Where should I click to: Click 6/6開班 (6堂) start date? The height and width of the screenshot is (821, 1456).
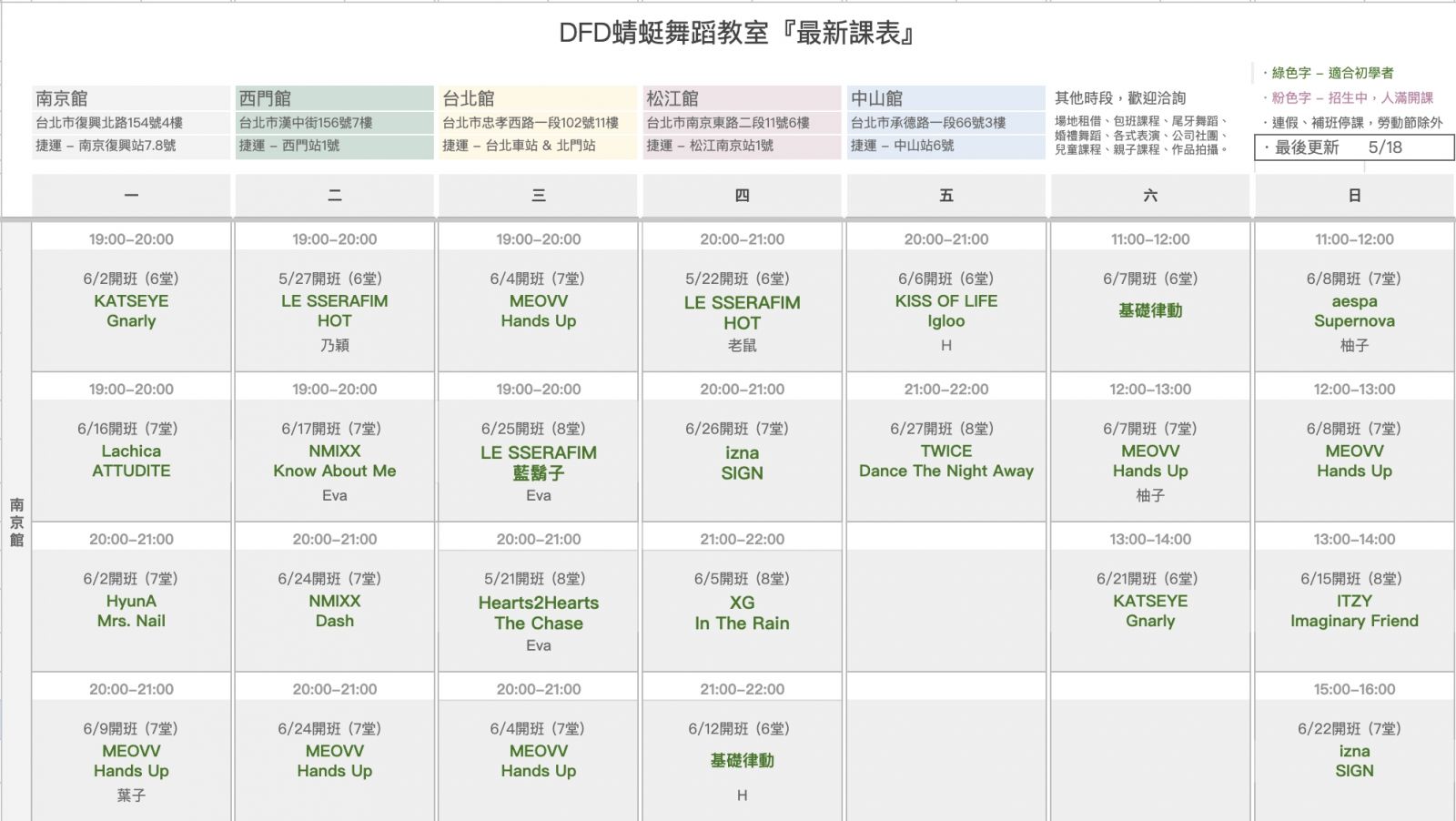click(945, 279)
